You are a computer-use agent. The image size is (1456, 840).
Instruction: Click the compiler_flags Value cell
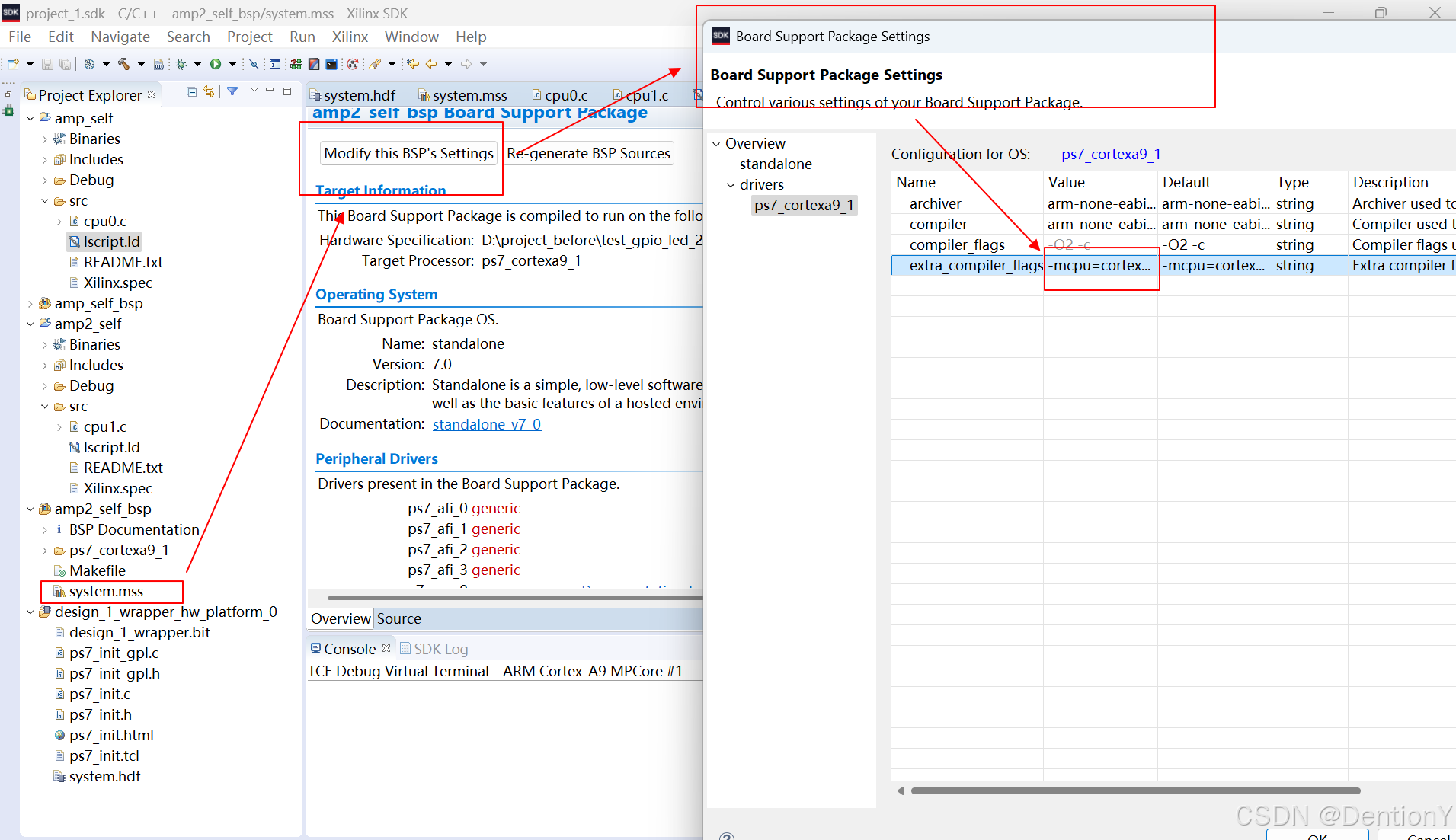pos(1099,244)
